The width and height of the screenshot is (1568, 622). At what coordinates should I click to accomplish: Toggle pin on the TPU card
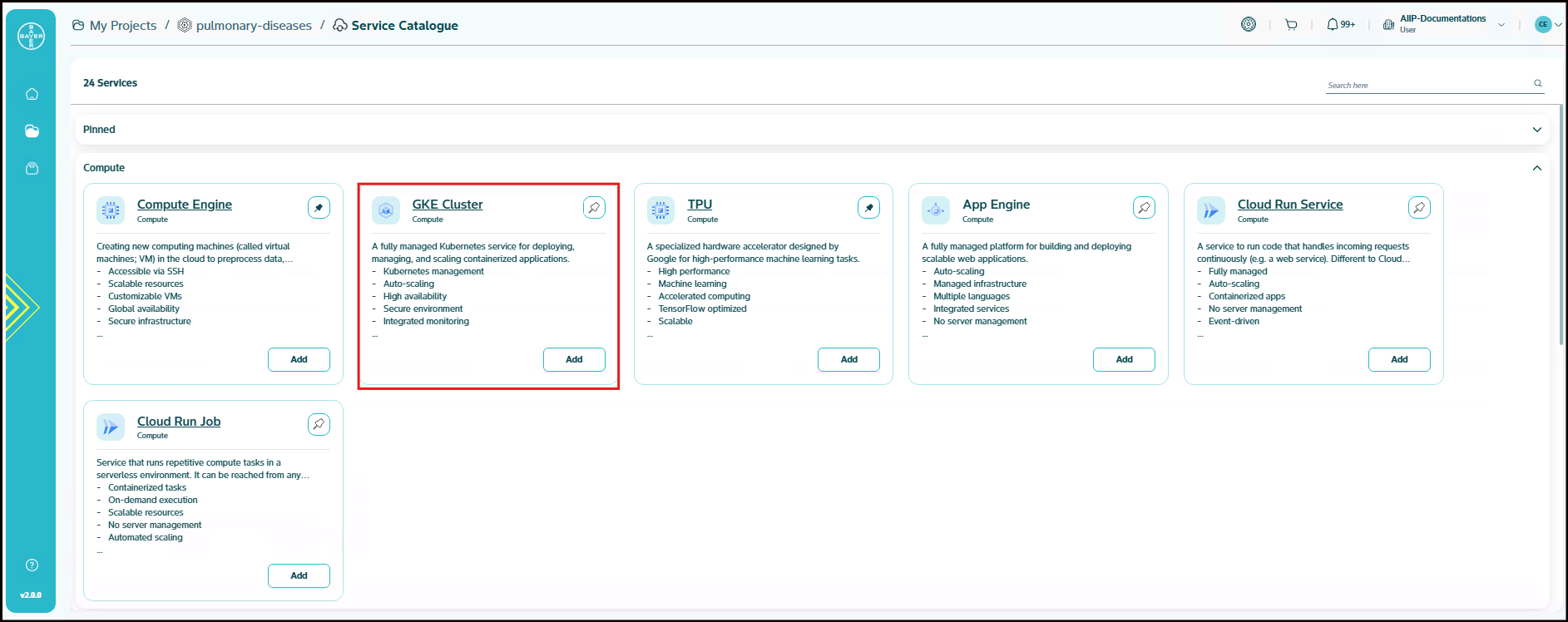click(868, 208)
